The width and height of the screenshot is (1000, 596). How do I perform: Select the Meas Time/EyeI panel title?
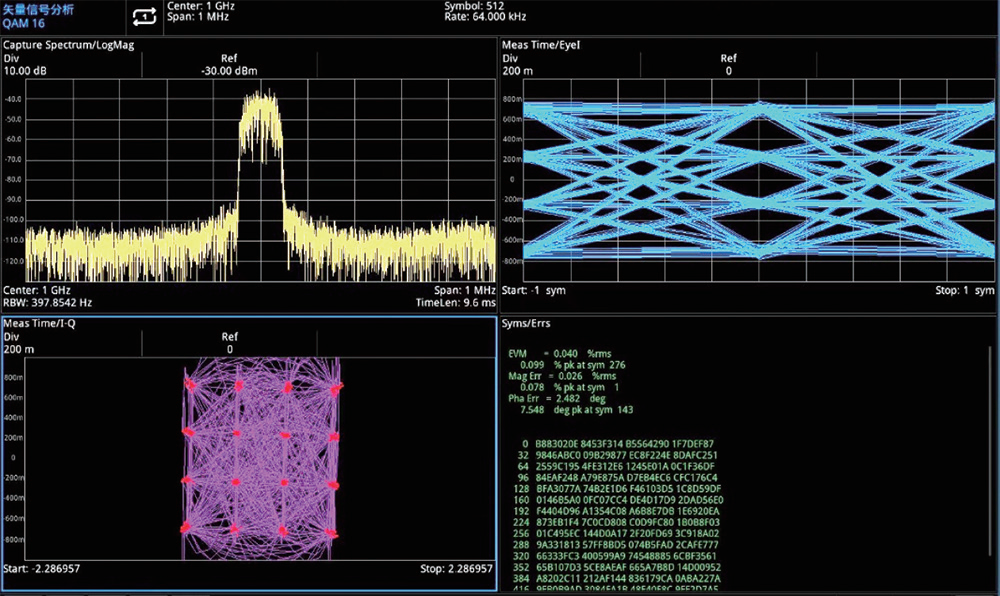coord(541,45)
